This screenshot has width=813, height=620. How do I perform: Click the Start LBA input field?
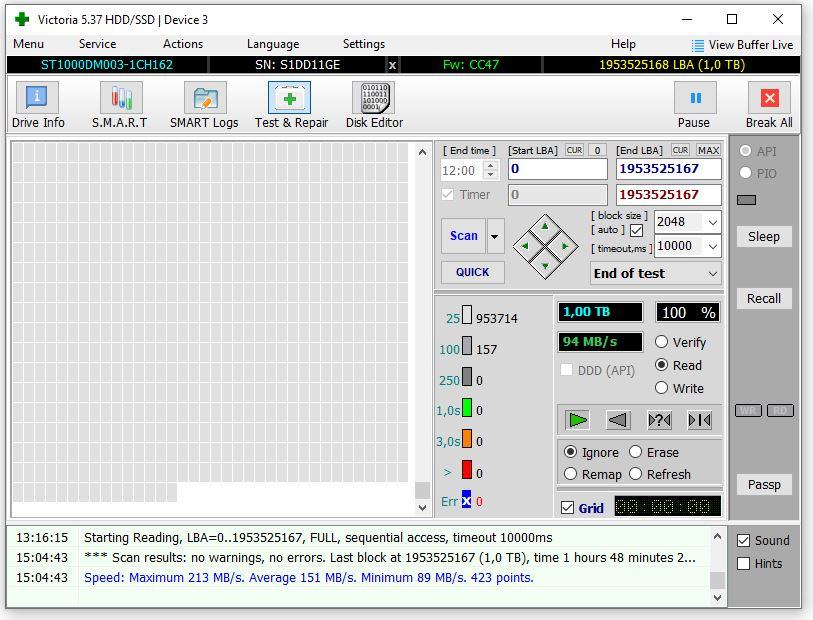coord(557,169)
